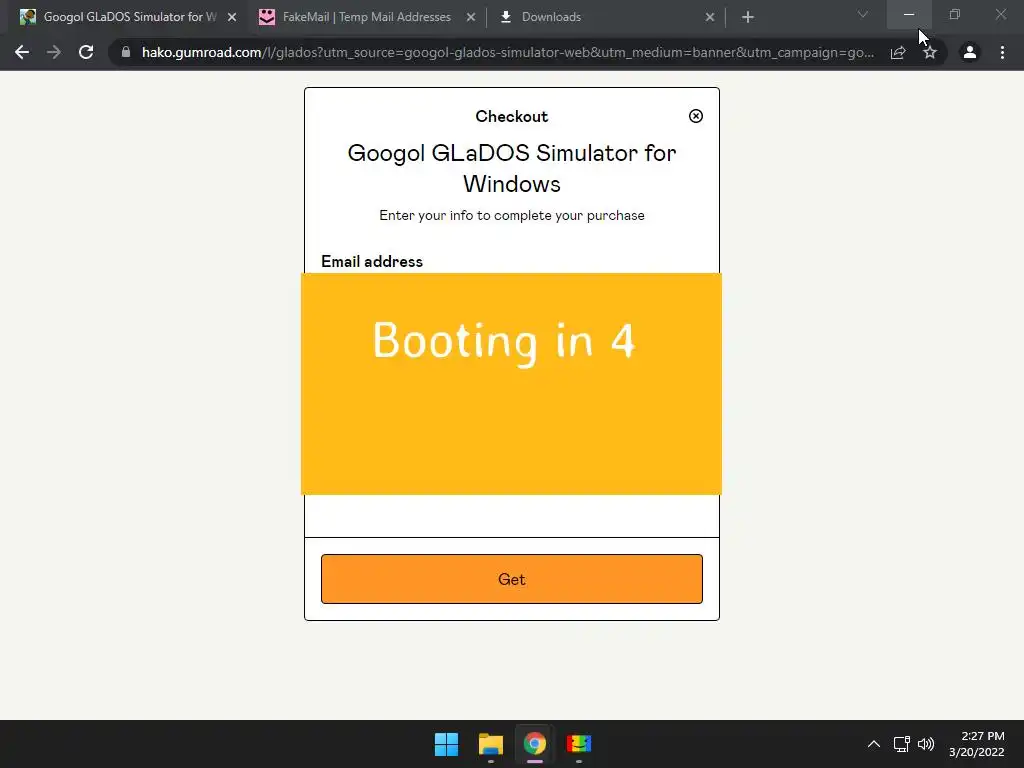Go forward in browser history
Screen dimensions: 1024x768
[x=54, y=52]
